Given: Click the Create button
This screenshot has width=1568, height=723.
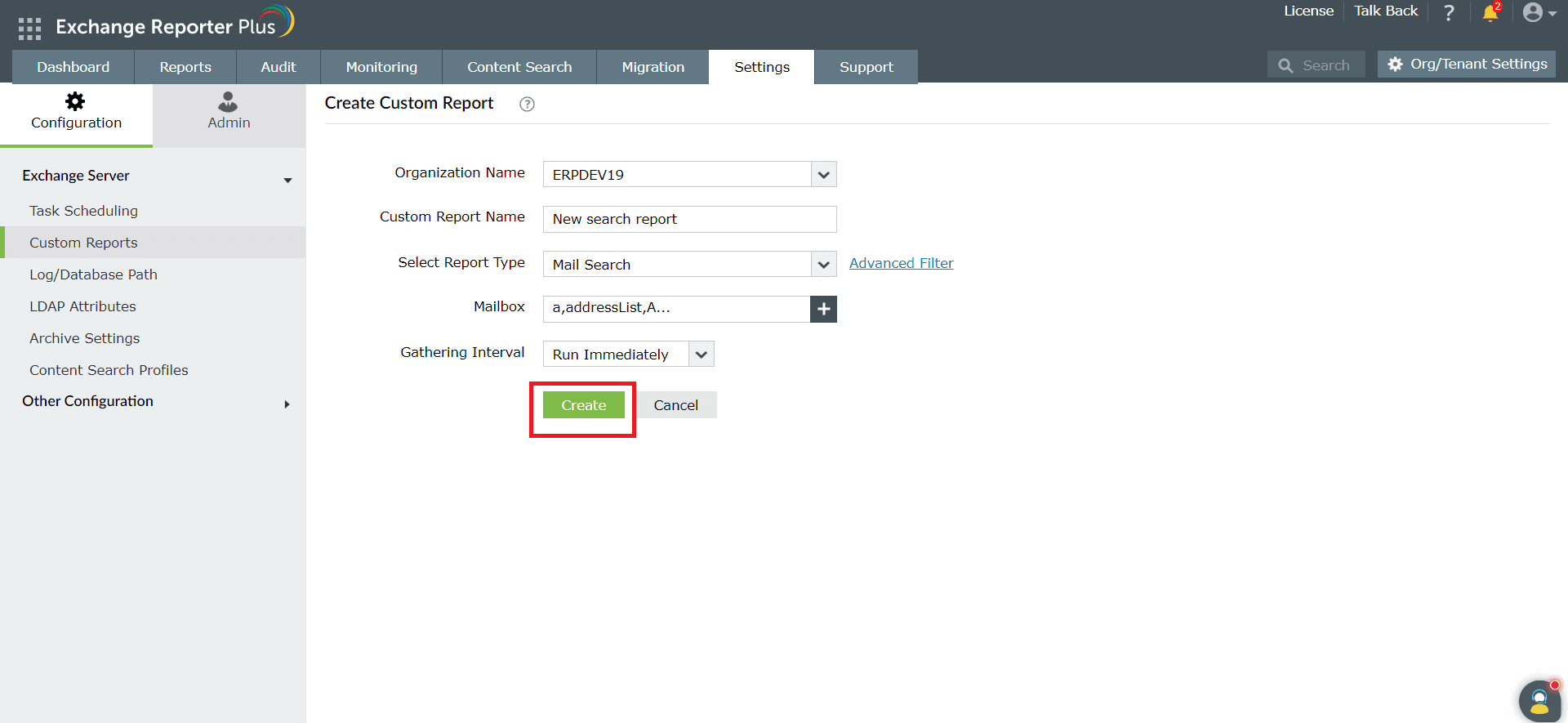Looking at the screenshot, I should click(x=583, y=405).
